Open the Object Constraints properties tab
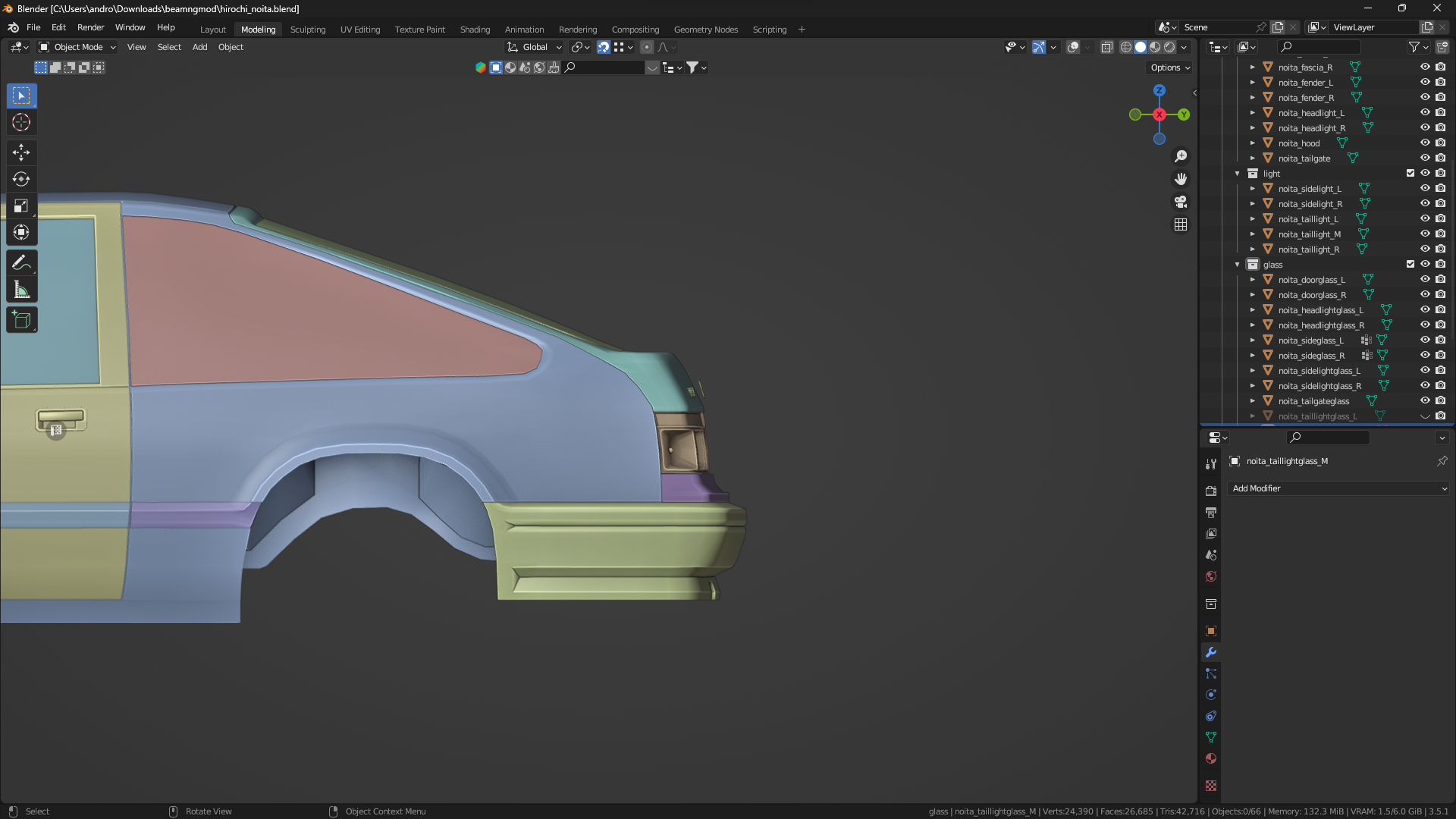Viewport: 1456px width, 819px height. coord(1211,716)
